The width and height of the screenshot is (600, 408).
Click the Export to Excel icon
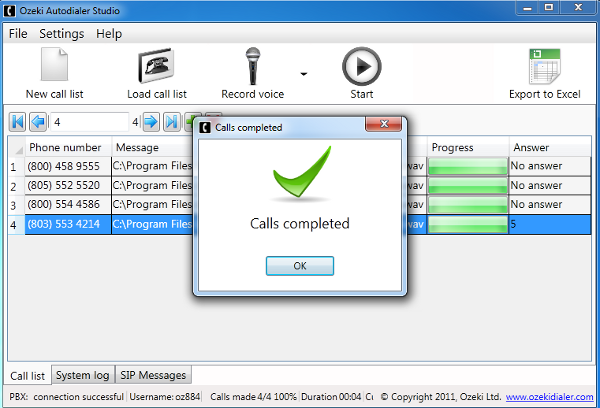(544, 67)
